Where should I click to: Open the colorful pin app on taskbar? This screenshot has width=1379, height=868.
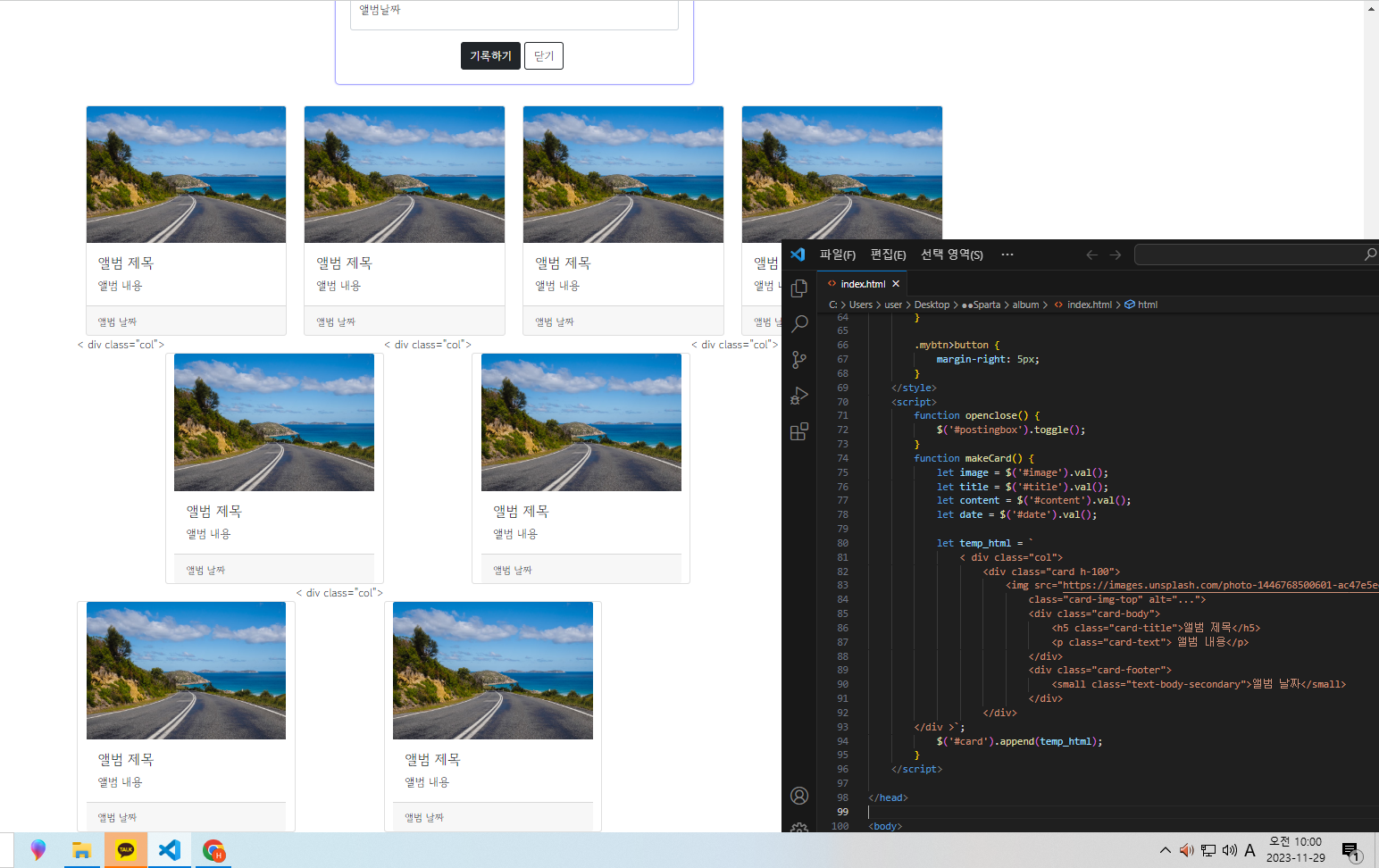coord(38,850)
